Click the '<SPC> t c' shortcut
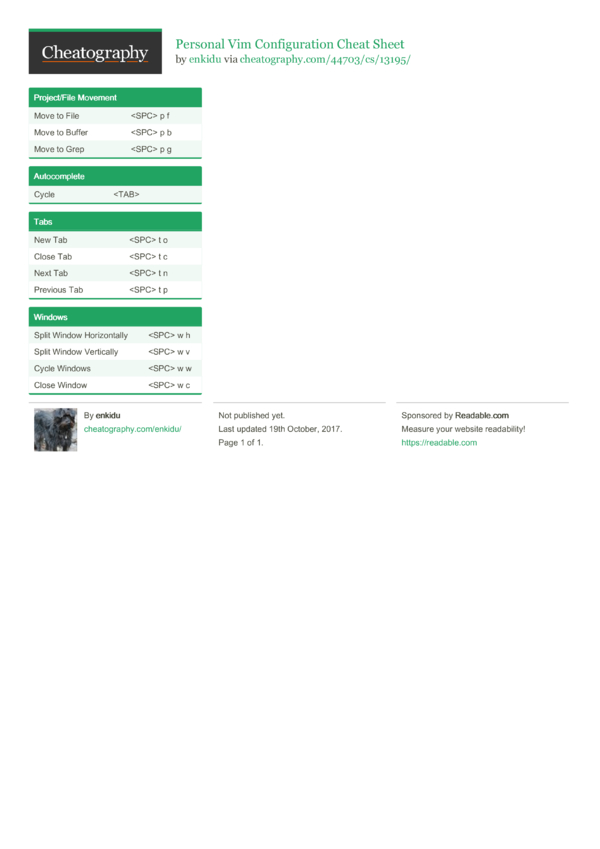This screenshot has width=600, height=849. point(148,257)
